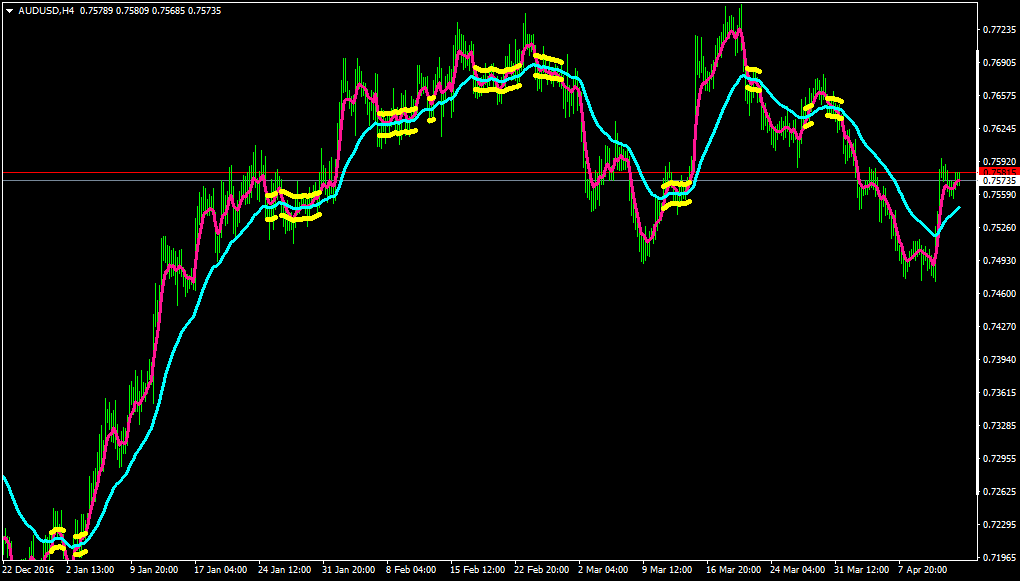The height and width of the screenshot is (581, 1020).
Task: Click the 0.72295 price scale label
Action: tap(999, 524)
